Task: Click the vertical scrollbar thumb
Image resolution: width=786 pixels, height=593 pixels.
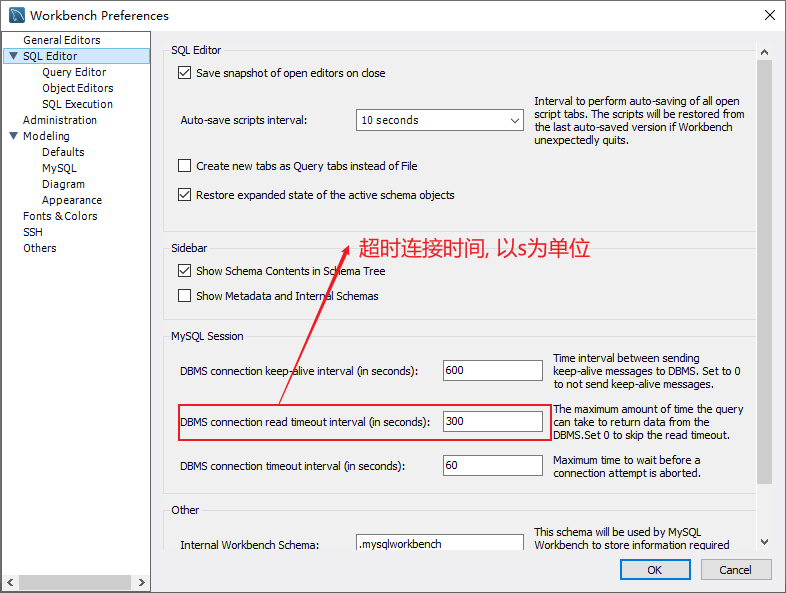Action: 764,272
